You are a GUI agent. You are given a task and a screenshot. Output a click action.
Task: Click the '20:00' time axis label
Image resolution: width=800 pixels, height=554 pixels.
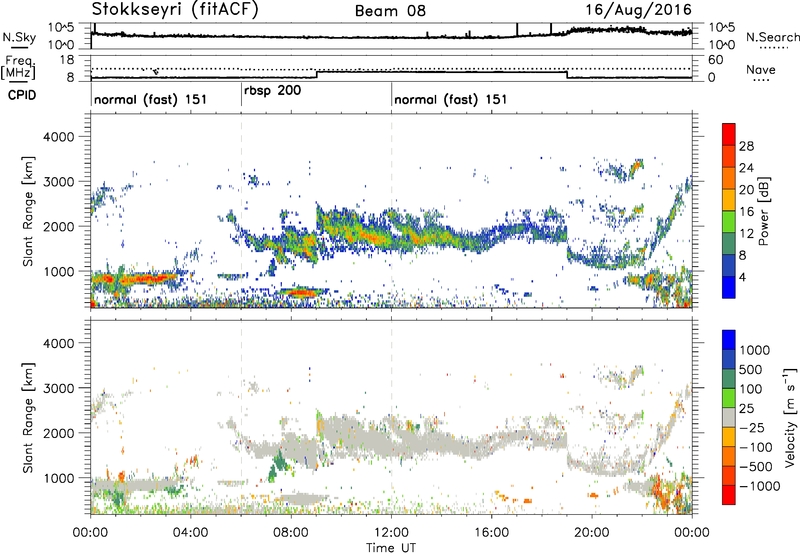tap(591, 533)
